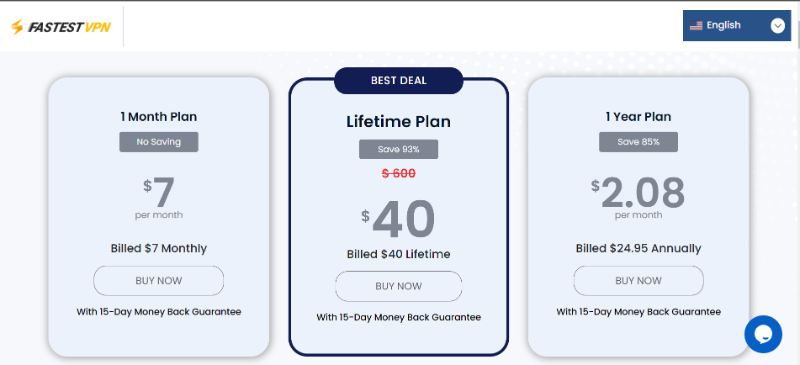Select the 1 Year Plan heading
Viewport: 800px width, 365px height.
click(638, 116)
